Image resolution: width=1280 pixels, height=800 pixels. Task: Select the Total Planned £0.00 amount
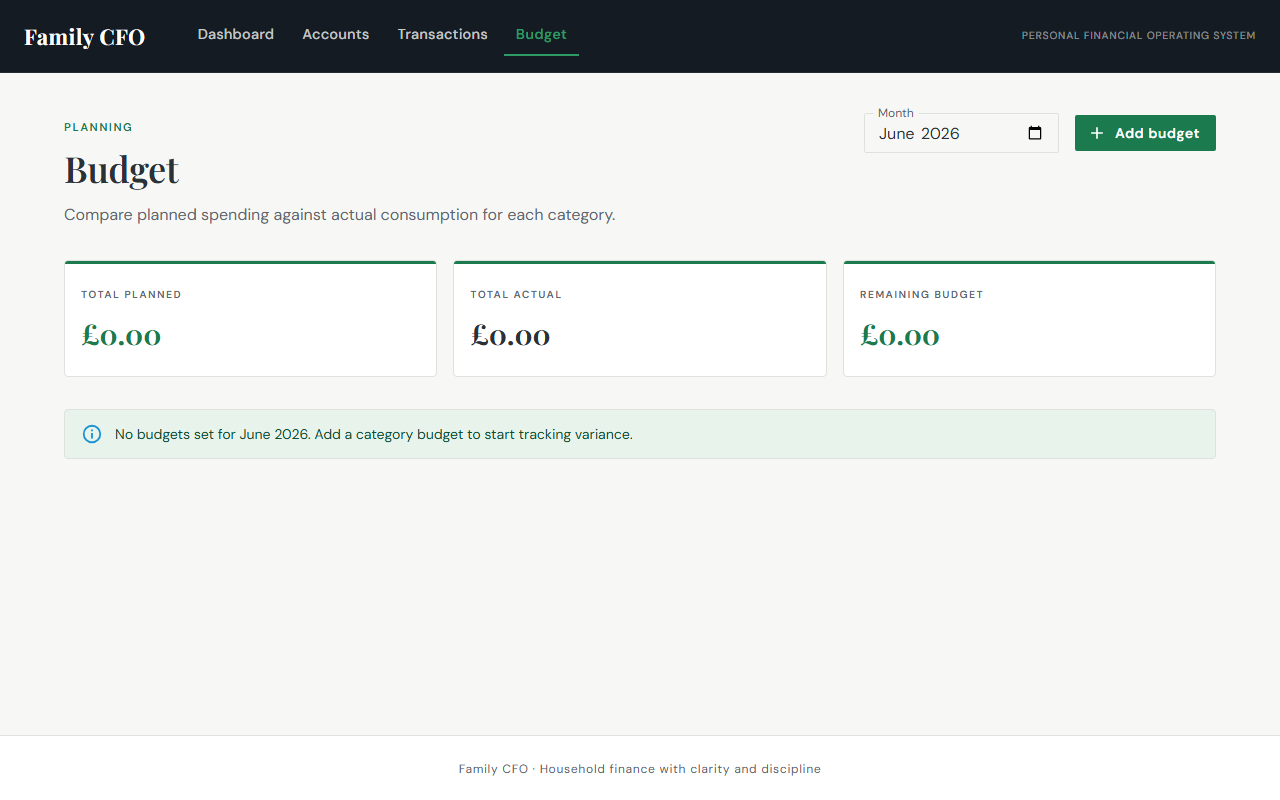tap(121, 336)
